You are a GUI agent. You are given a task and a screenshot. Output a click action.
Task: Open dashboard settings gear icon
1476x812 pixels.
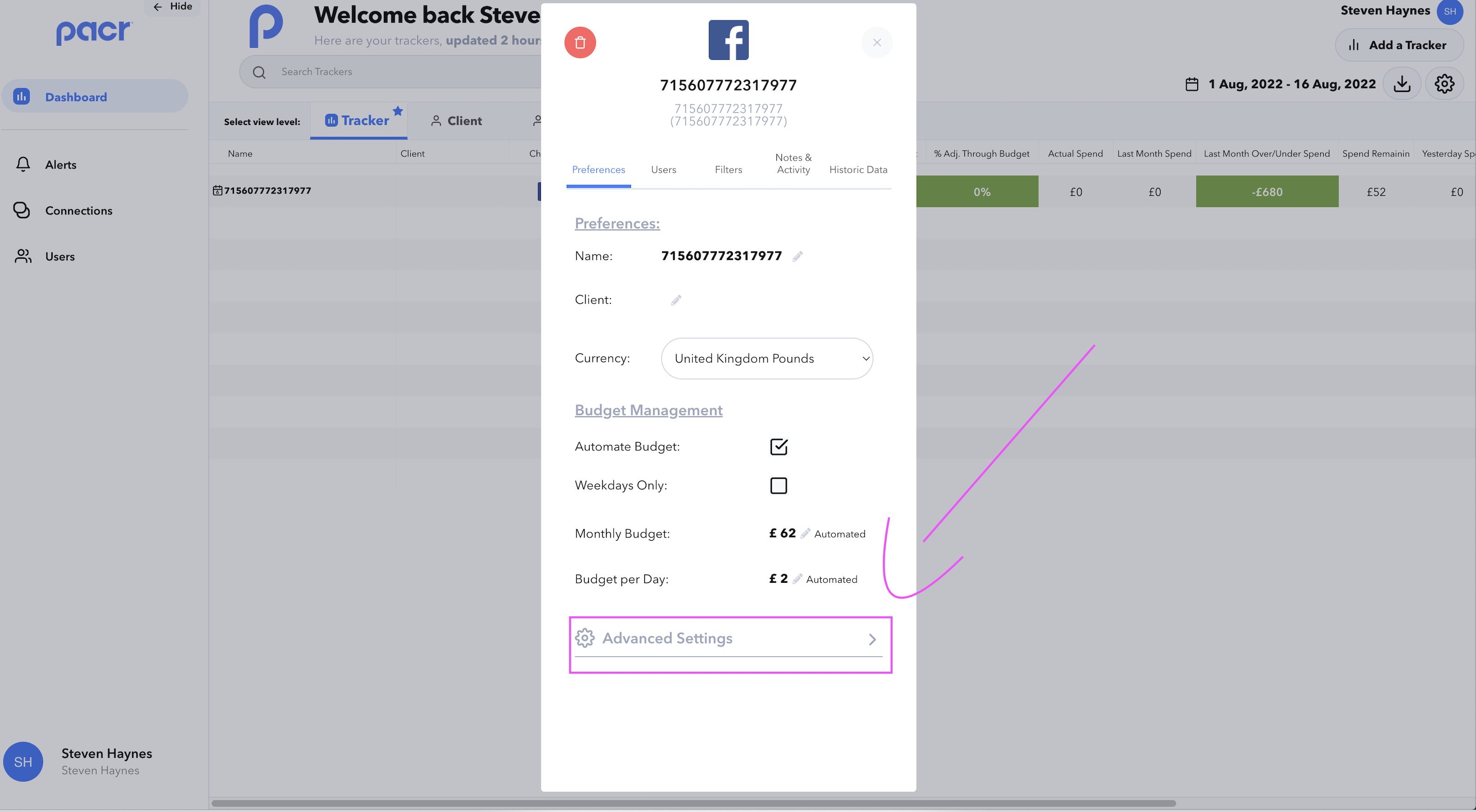(x=1444, y=84)
